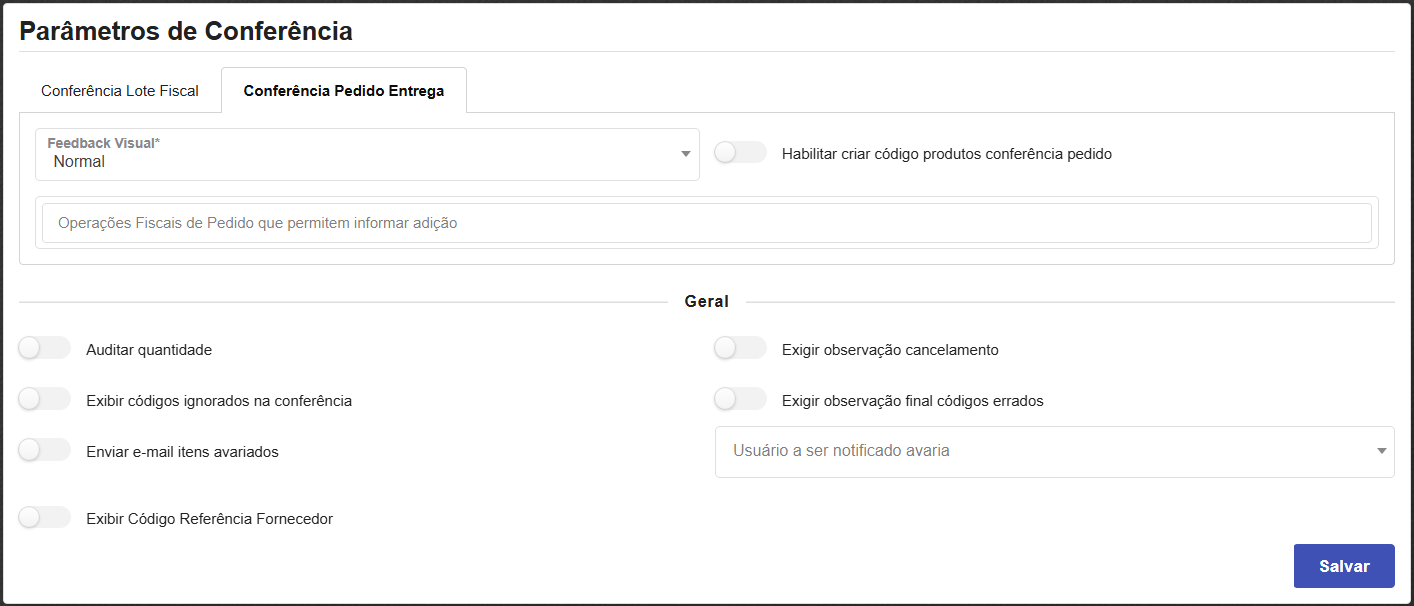Toggle Exigir observação final códigos errados

coord(741,399)
